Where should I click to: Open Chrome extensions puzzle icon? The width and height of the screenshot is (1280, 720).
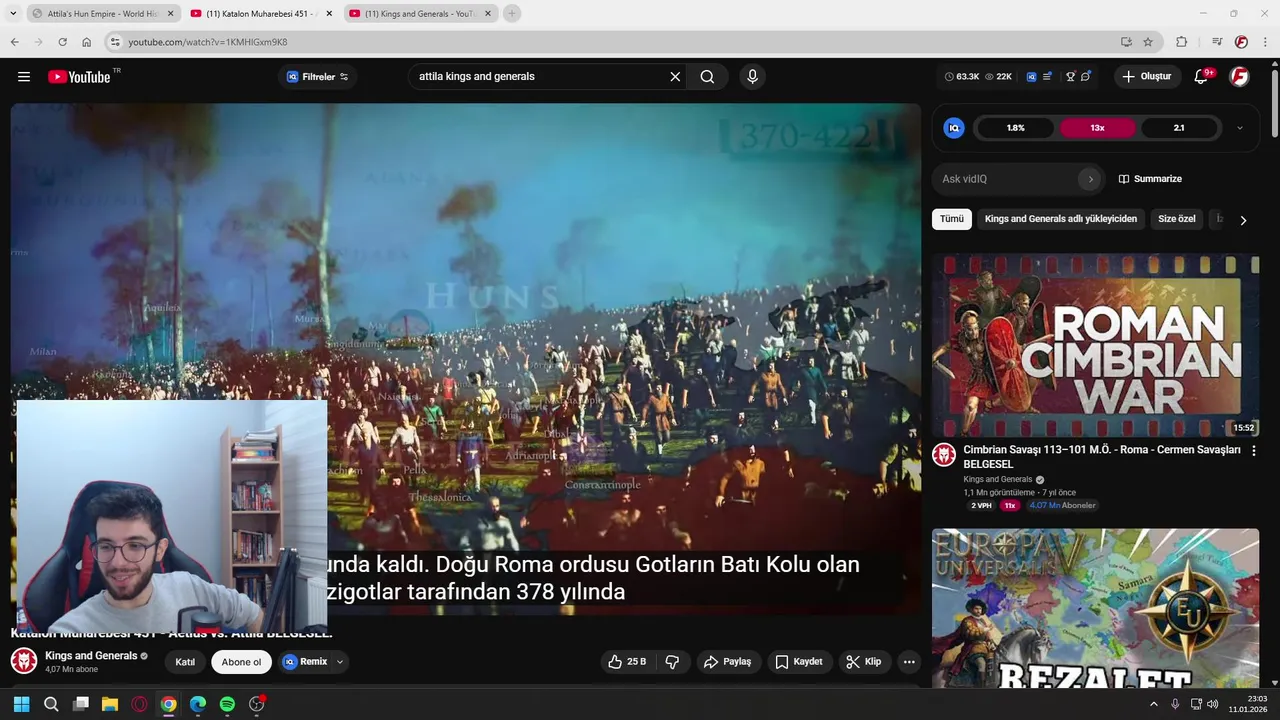1182,42
